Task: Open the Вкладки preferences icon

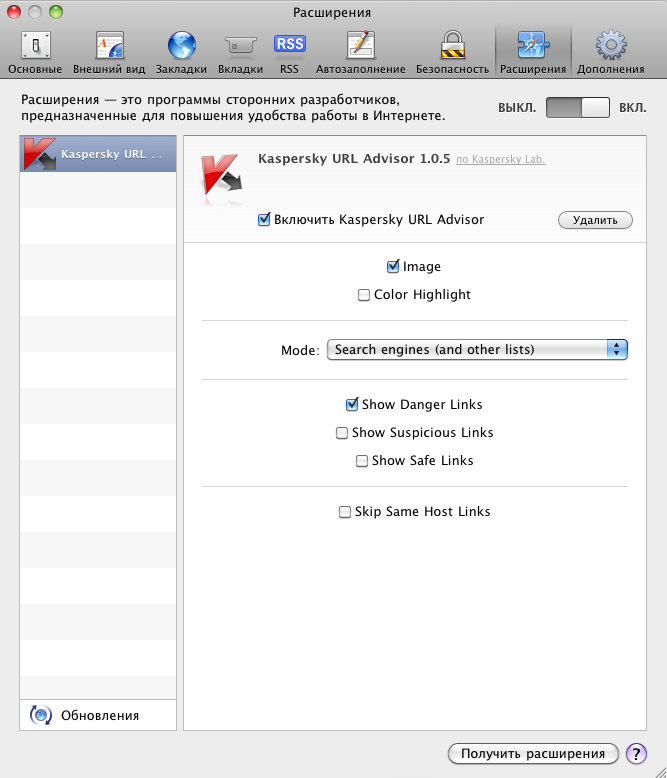Action: tap(241, 46)
